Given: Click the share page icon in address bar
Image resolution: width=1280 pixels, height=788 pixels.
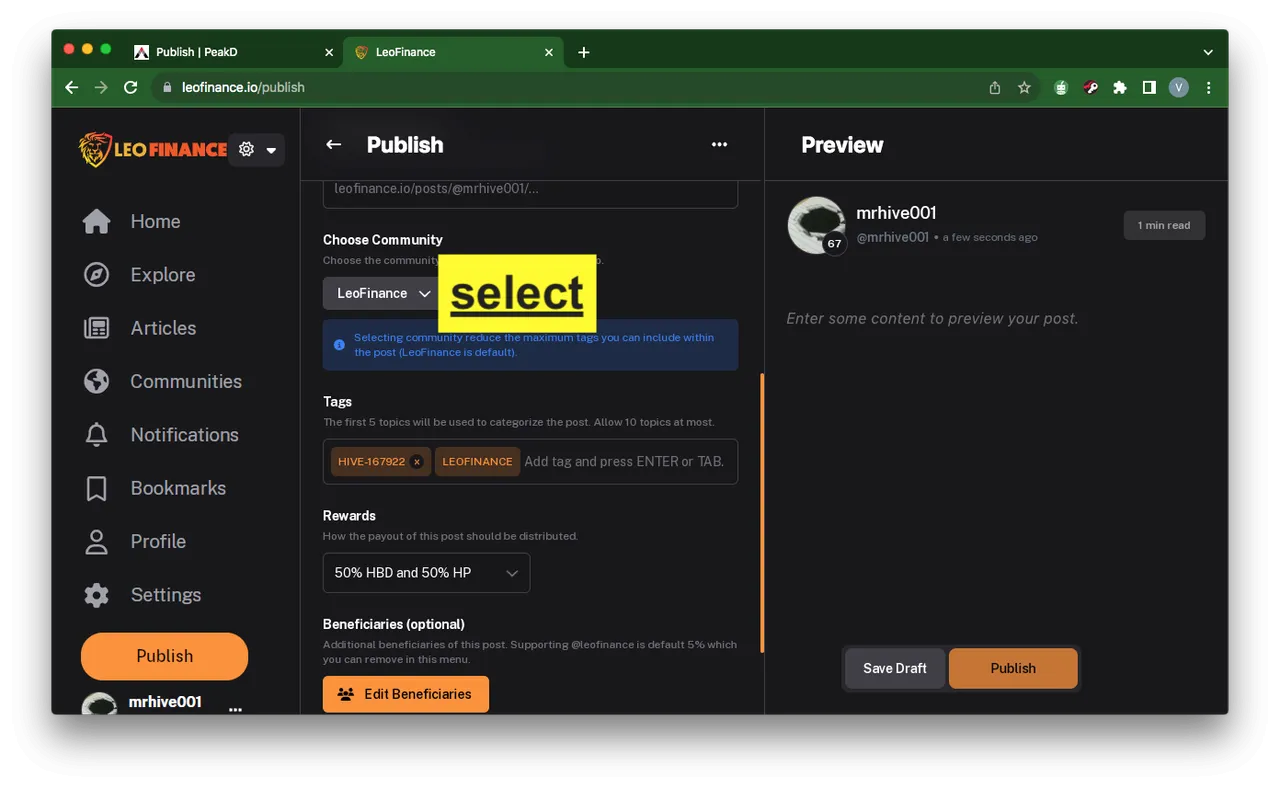Looking at the screenshot, I should [x=995, y=87].
